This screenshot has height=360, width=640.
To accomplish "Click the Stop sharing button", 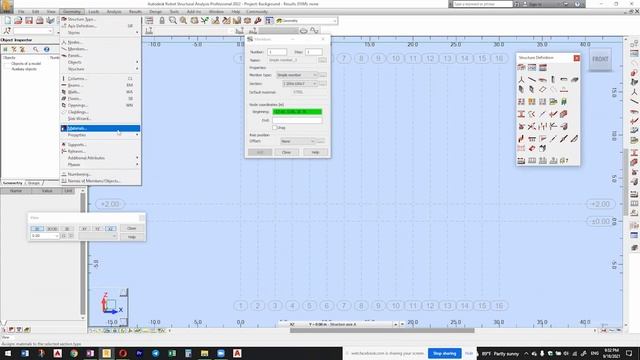I will [x=444, y=353].
